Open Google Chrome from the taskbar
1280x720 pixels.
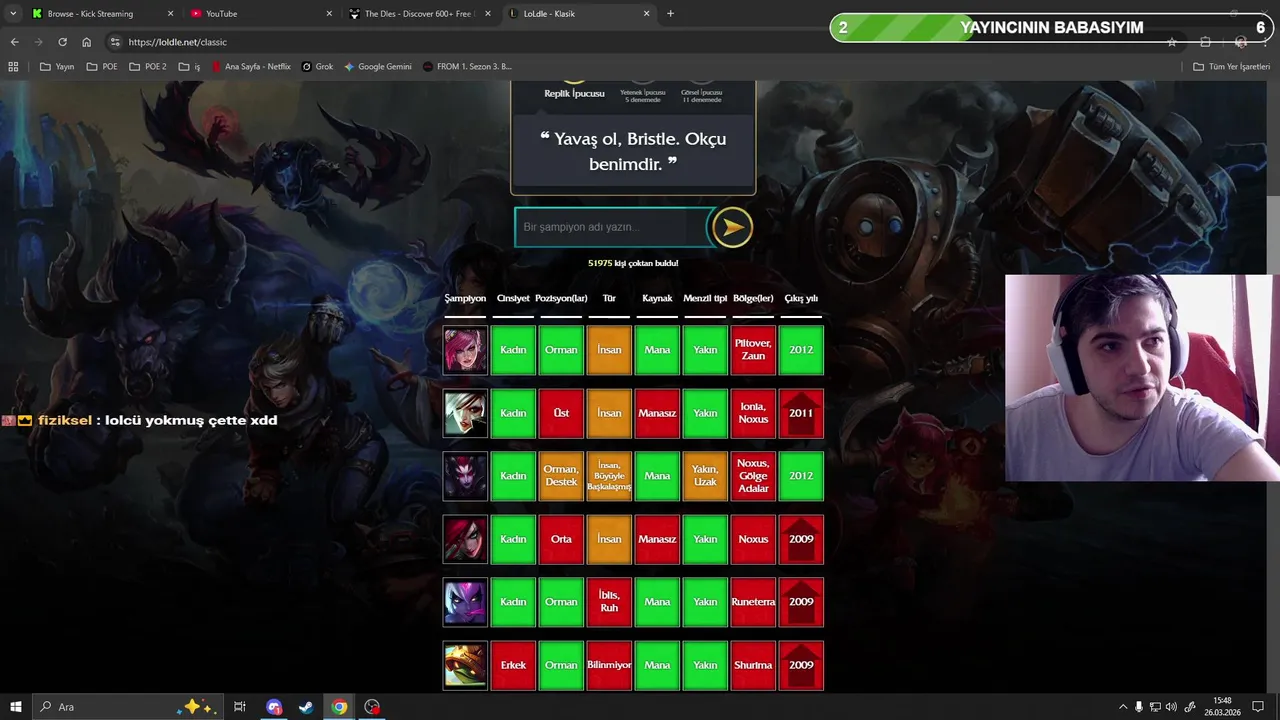tap(339, 707)
